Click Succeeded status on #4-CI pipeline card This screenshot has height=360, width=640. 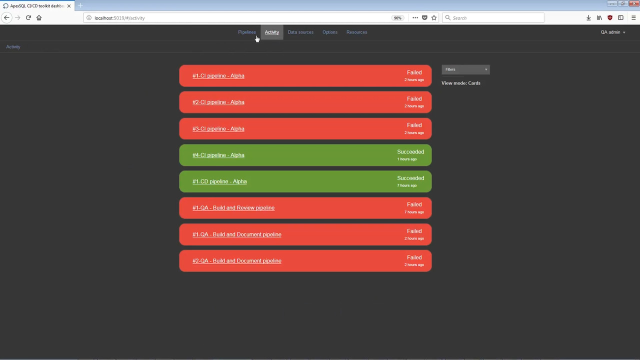tap(411, 152)
